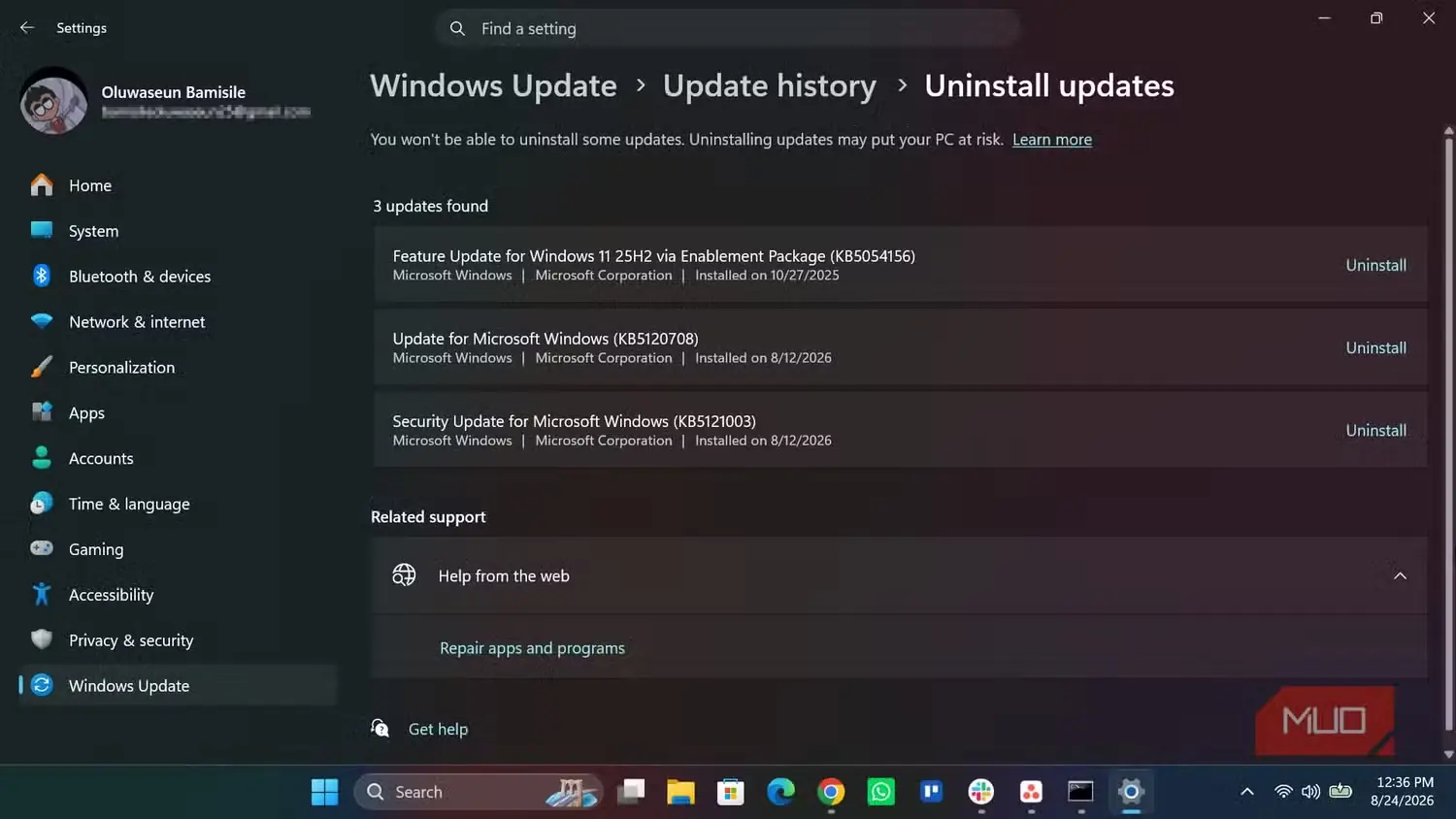Click the "Update for Microsoft Windows (KB5120708)" title
Screen dimensions: 1456x819
pos(546,339)
